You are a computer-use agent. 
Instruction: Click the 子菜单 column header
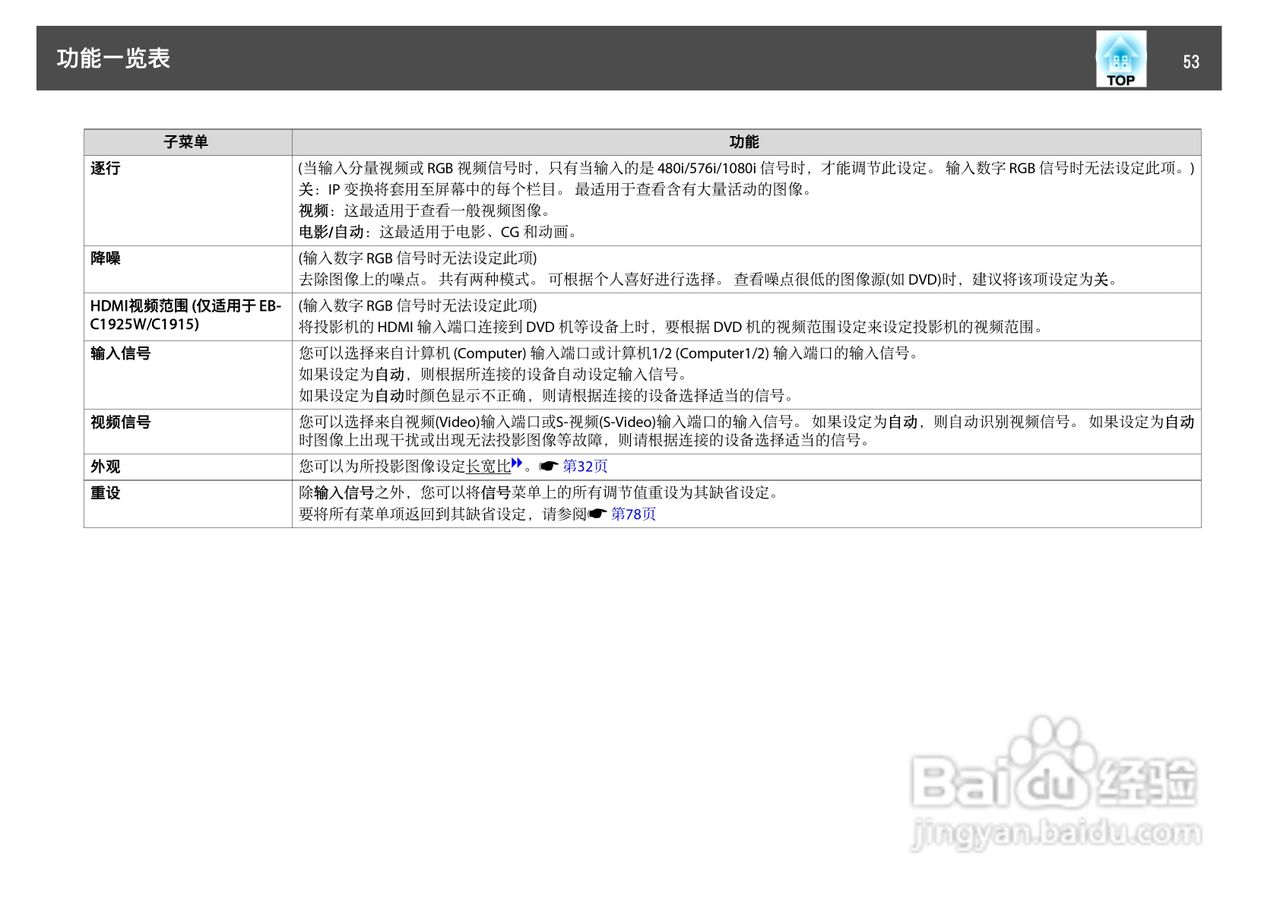tap(188, 142)
